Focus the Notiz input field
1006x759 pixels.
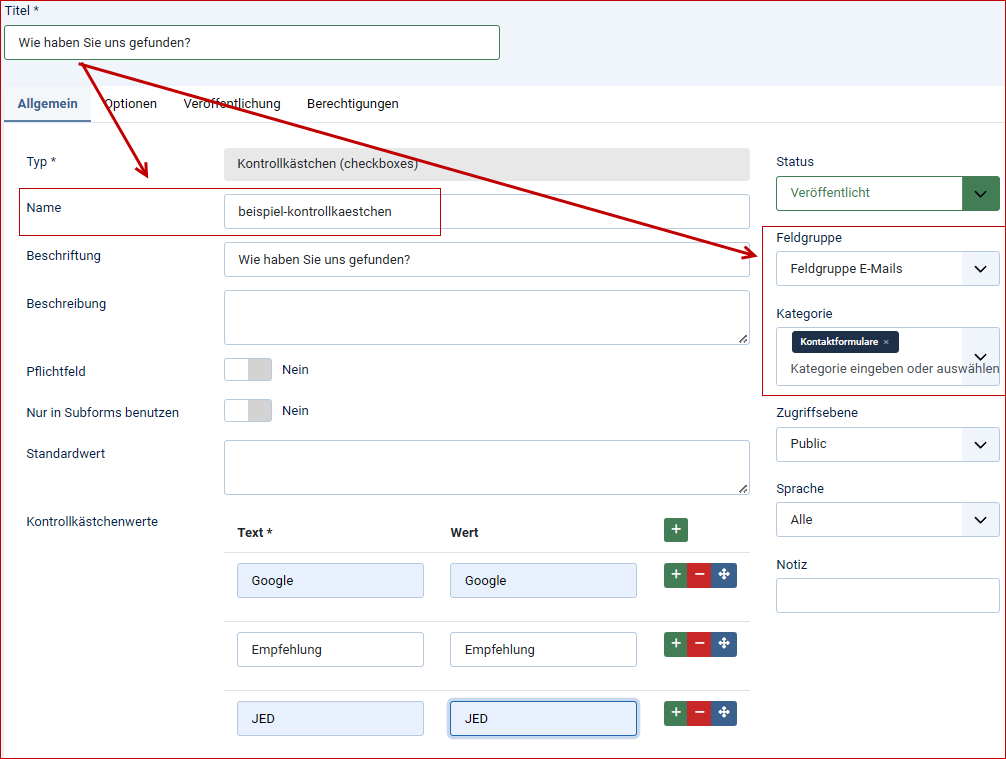point(887,596)
